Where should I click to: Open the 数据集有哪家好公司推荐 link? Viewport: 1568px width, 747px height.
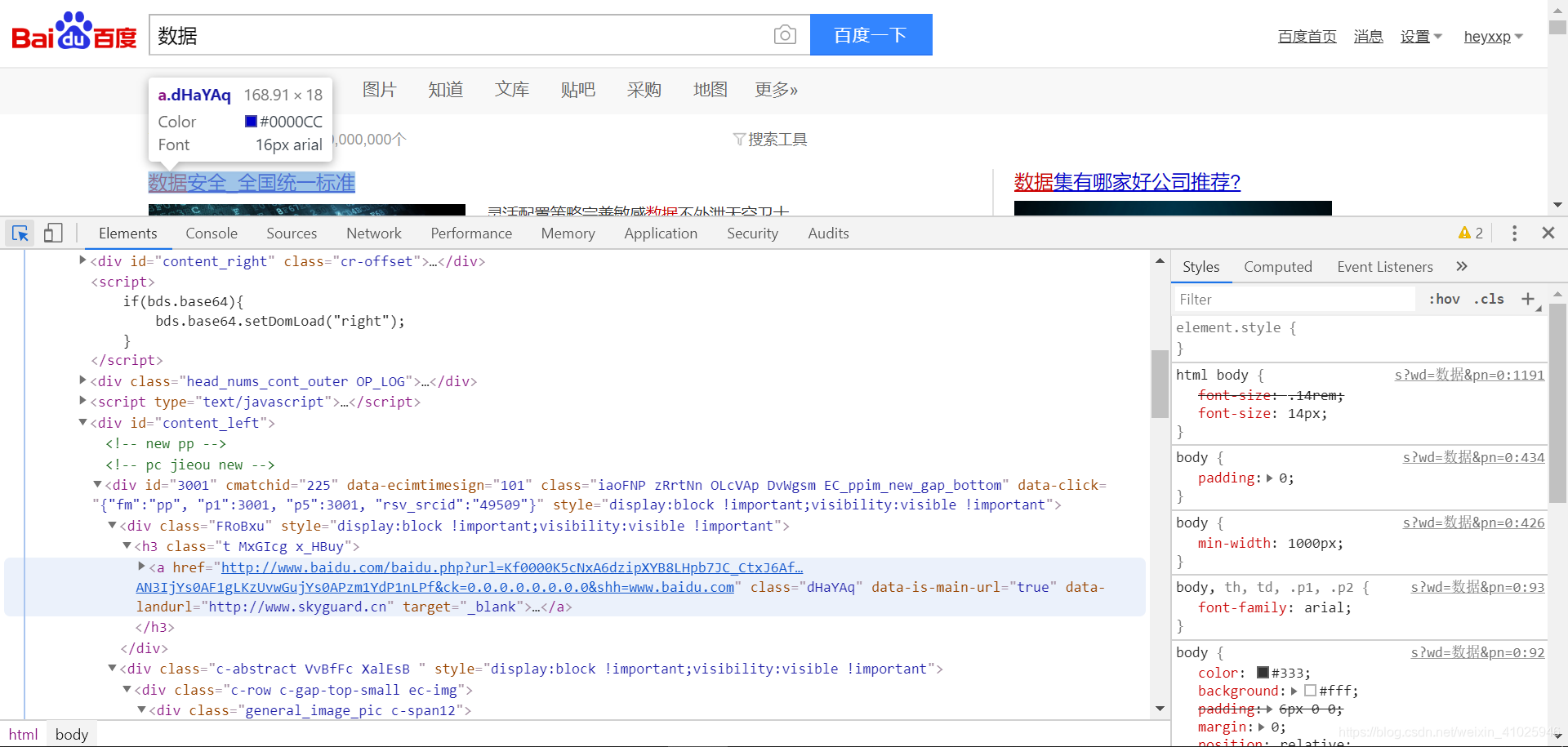pos(1127,182)
